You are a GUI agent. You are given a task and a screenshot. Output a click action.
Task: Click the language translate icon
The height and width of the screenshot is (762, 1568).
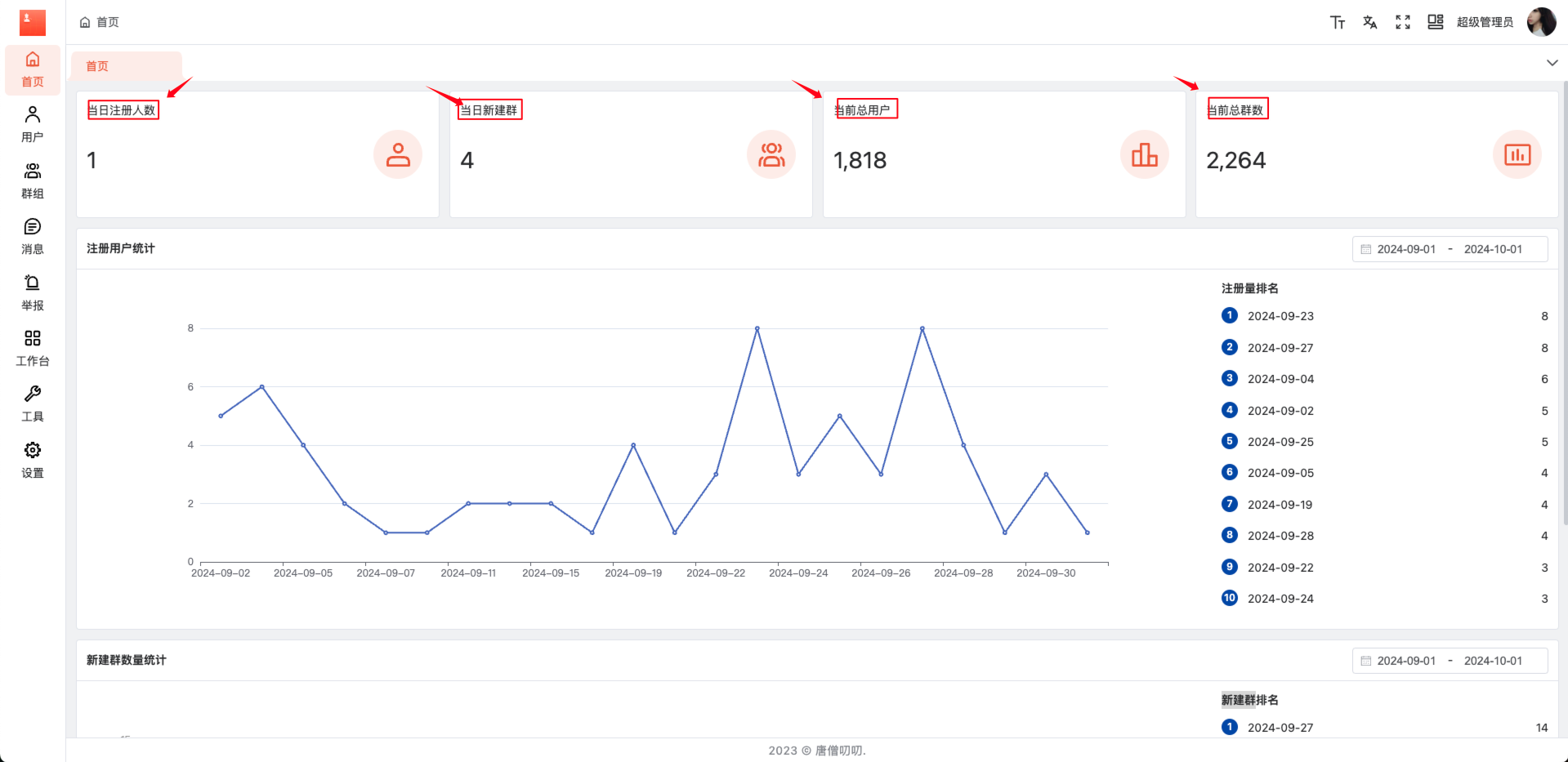pyautogui.click(x=1369, y=22)
